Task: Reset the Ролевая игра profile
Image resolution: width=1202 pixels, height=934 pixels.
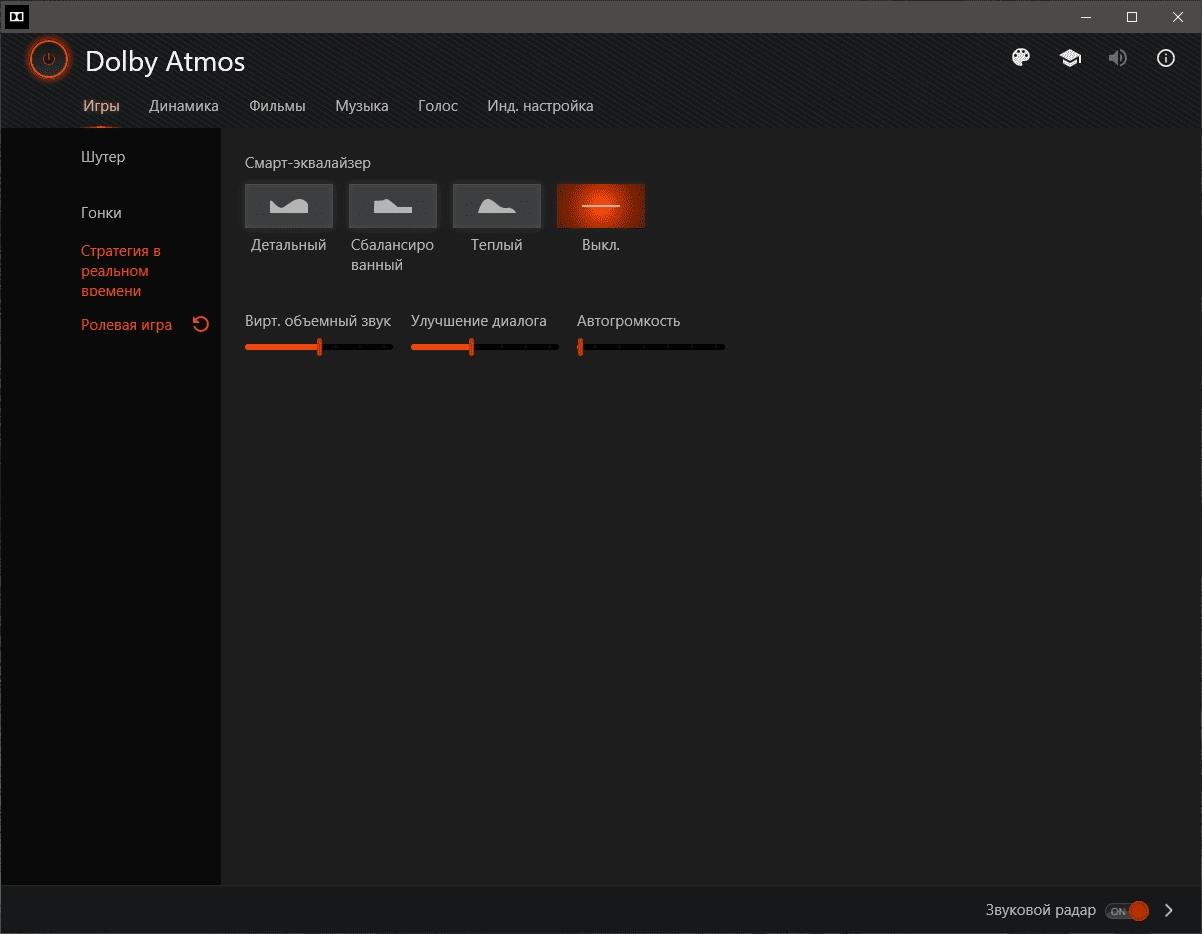Action: (x=201, y=324)
